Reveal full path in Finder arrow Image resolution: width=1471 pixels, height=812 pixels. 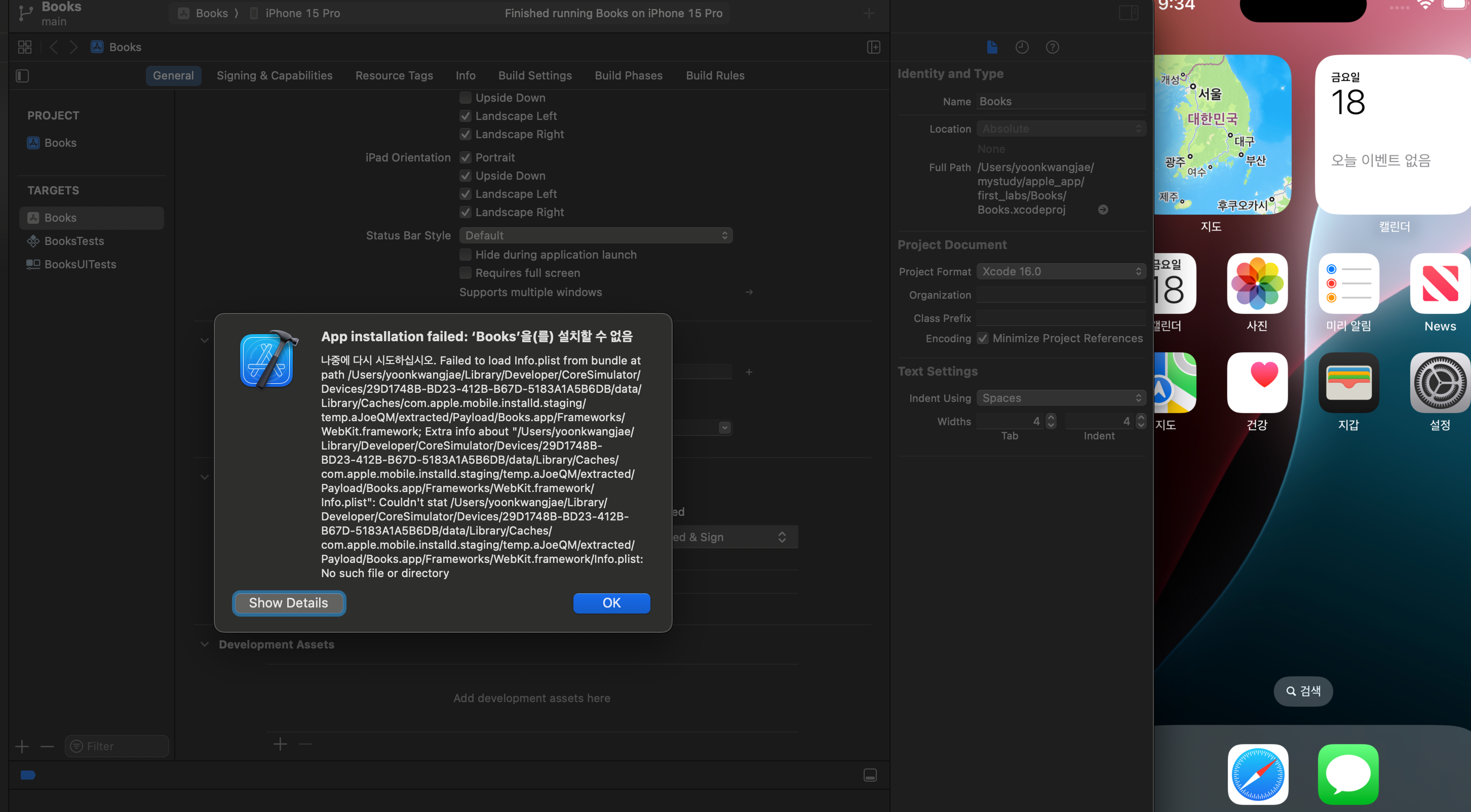tap(1103, 210)
